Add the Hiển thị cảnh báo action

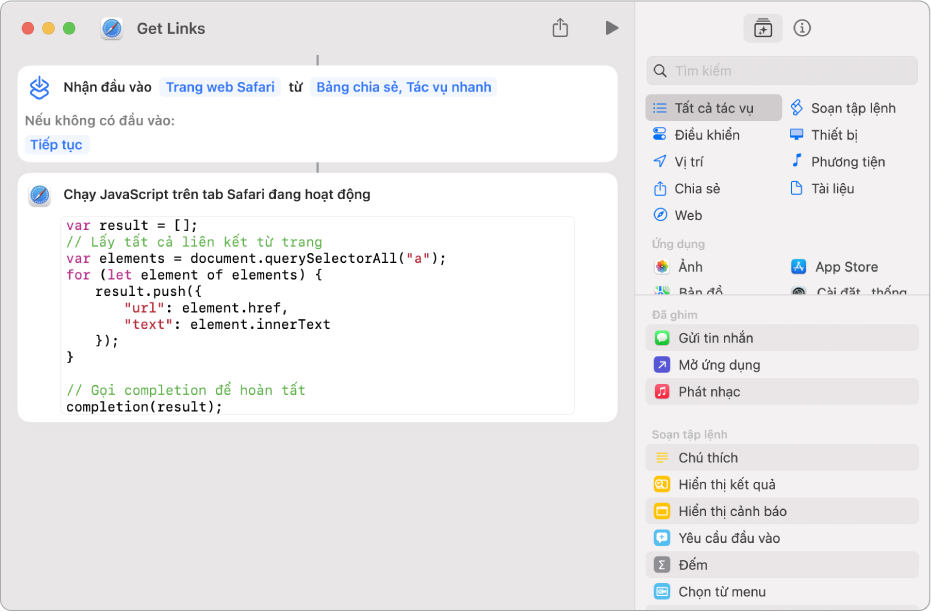[x=782, y=511]
